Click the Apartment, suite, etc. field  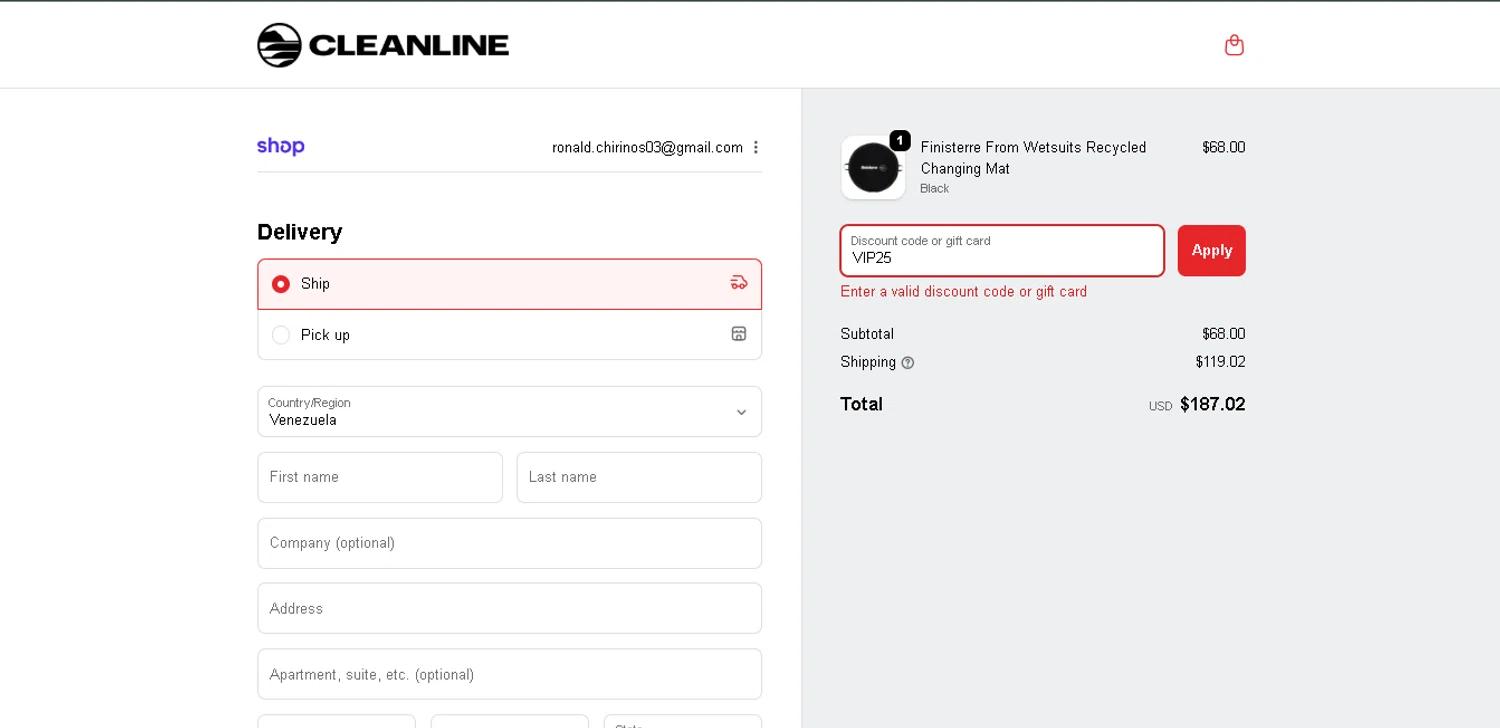click(x=510, y=674)
